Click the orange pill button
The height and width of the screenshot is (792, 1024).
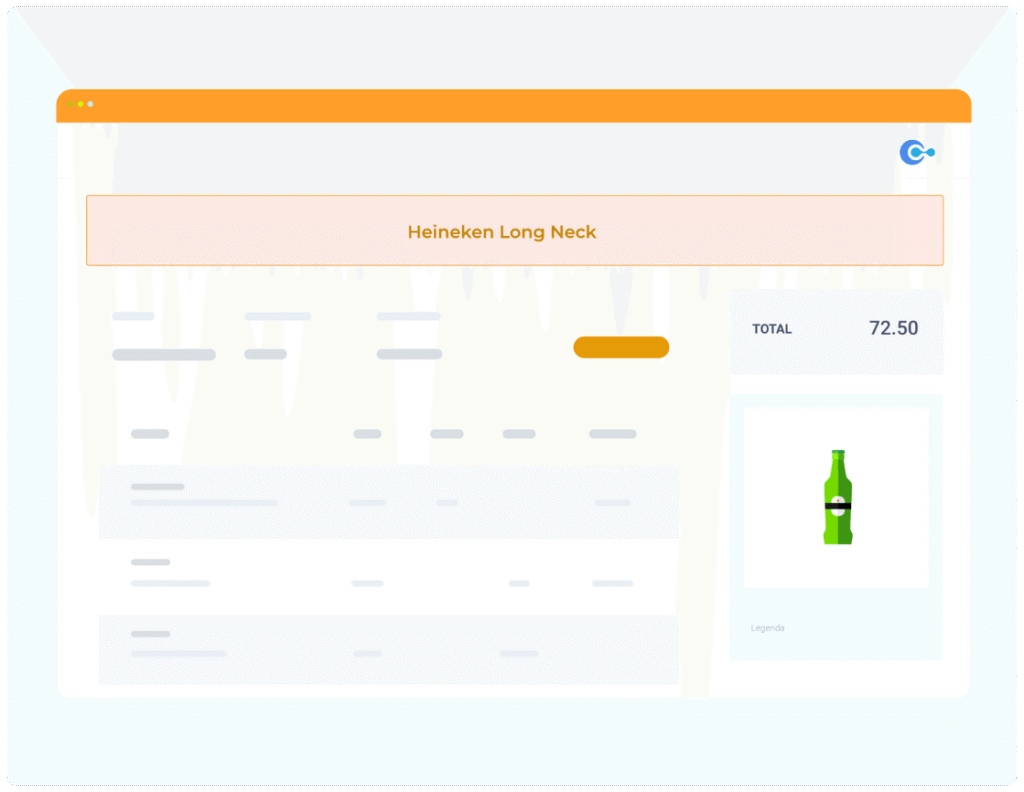[621, 347]
